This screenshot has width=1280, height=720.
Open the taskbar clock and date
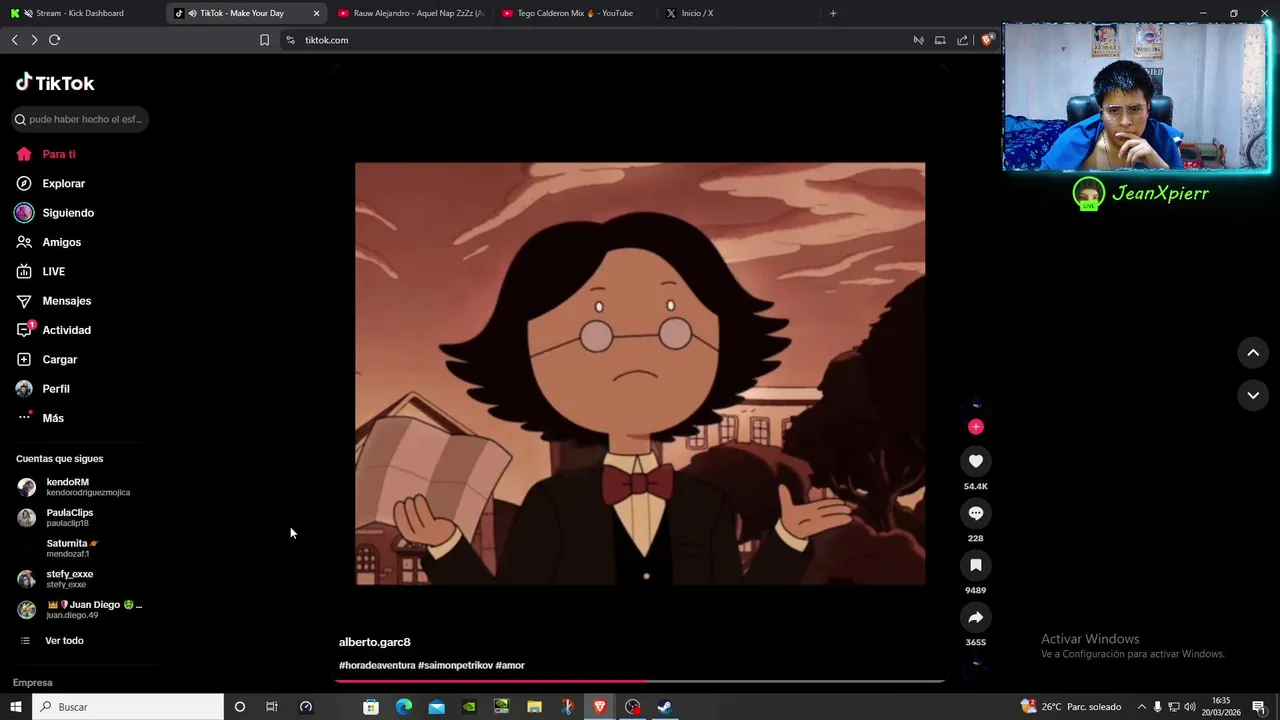point(1222,707)
